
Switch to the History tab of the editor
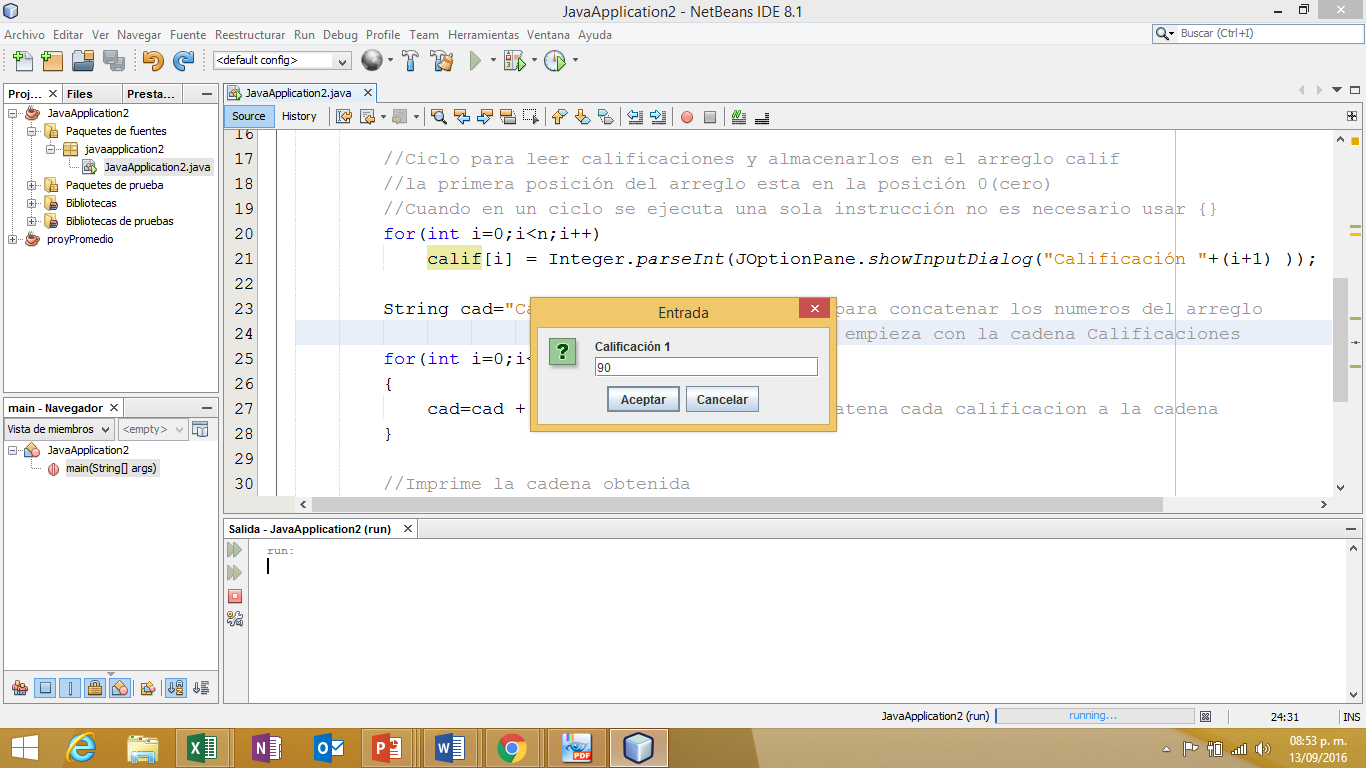pos(299,116)
